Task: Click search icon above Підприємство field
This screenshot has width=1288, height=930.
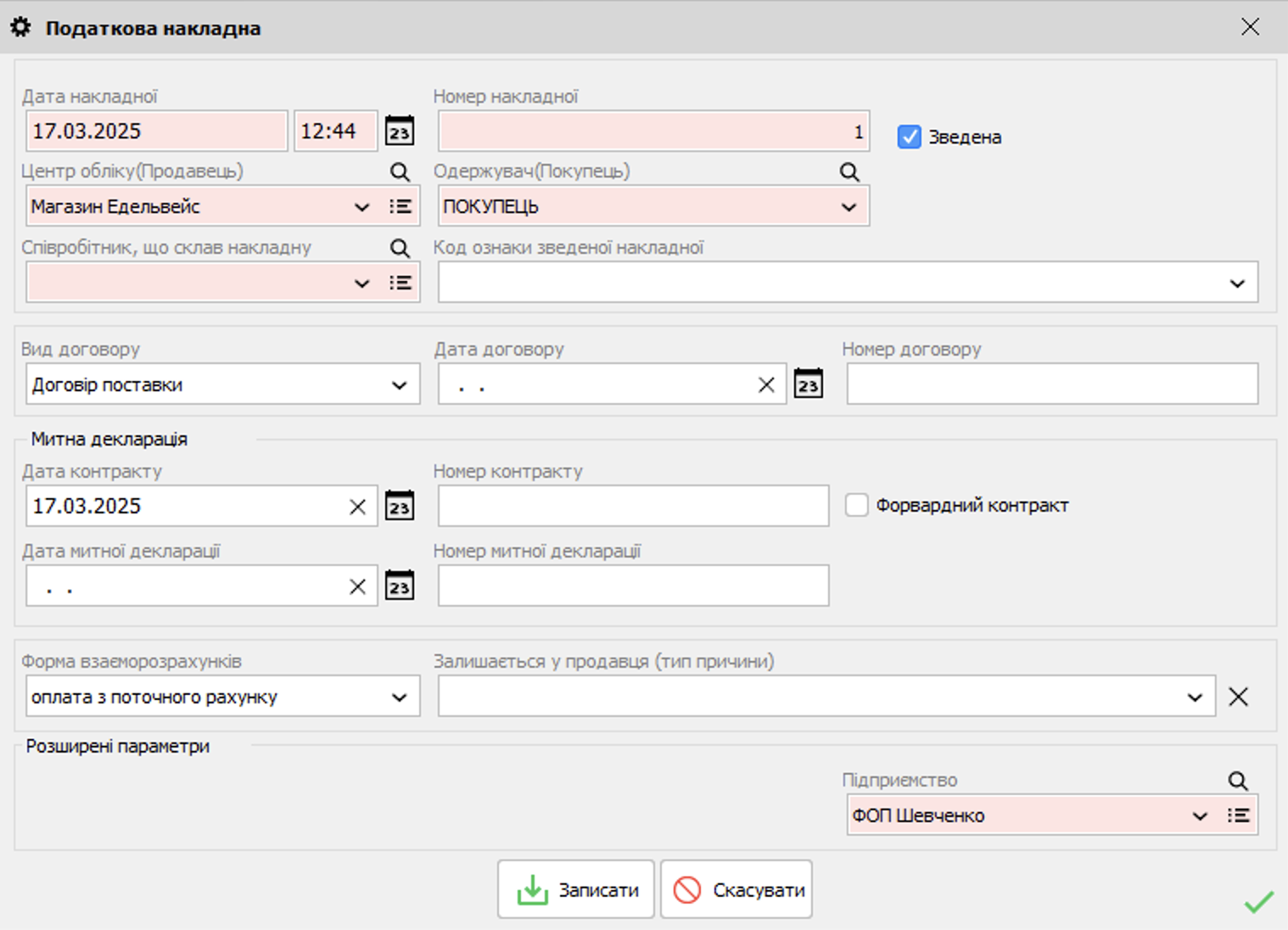Action: click(1238, 781)
